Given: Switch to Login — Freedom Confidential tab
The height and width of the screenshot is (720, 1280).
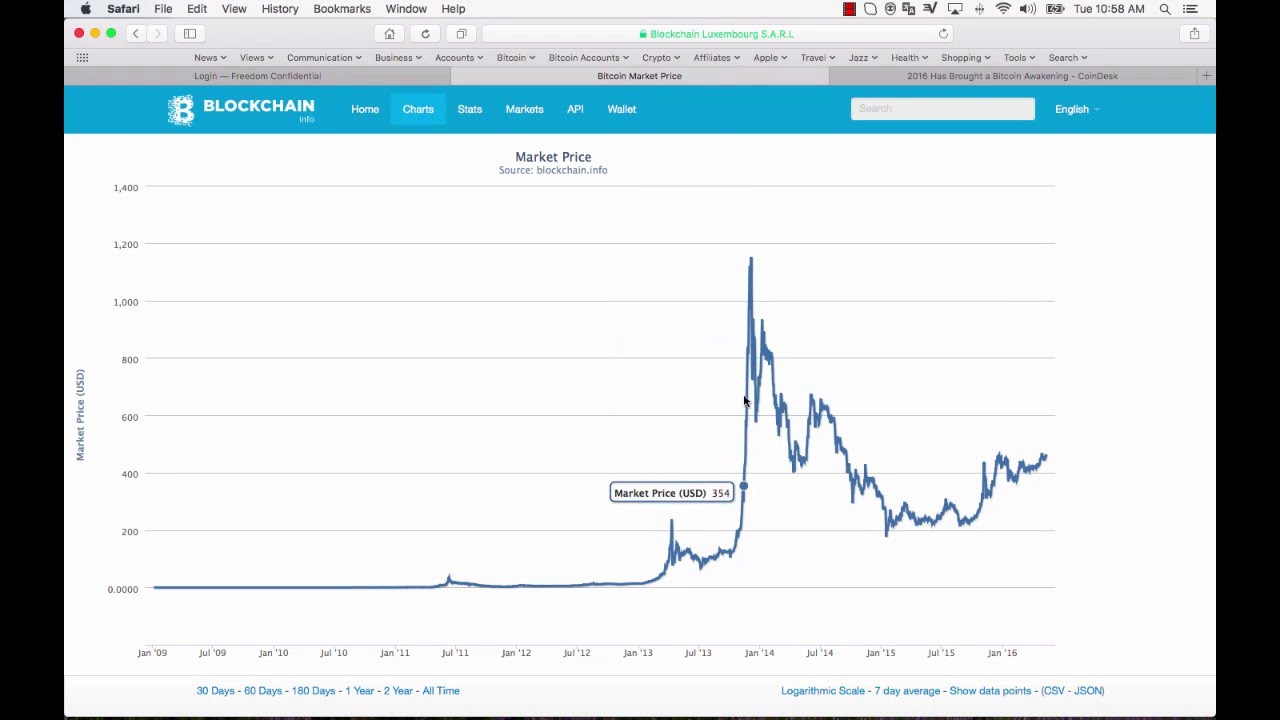Looking at the screenshot, I should (258, 76).
